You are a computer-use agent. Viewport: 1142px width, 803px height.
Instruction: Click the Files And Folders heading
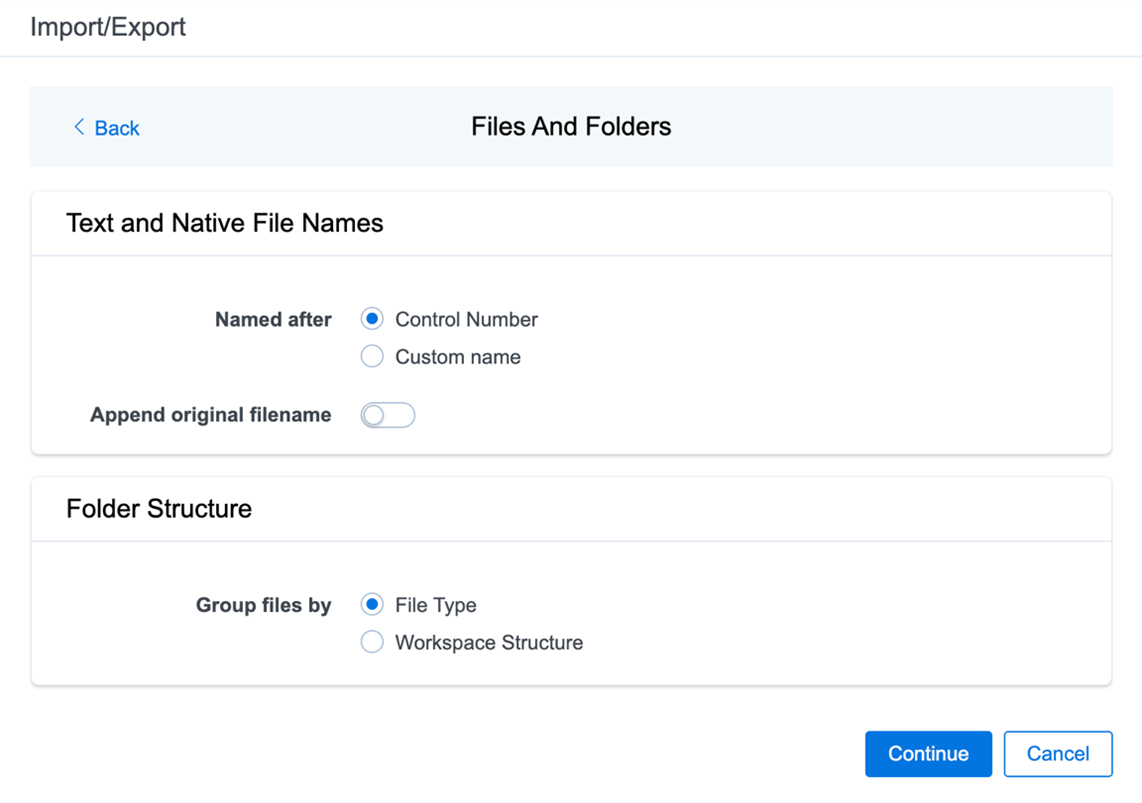[571, 127]
